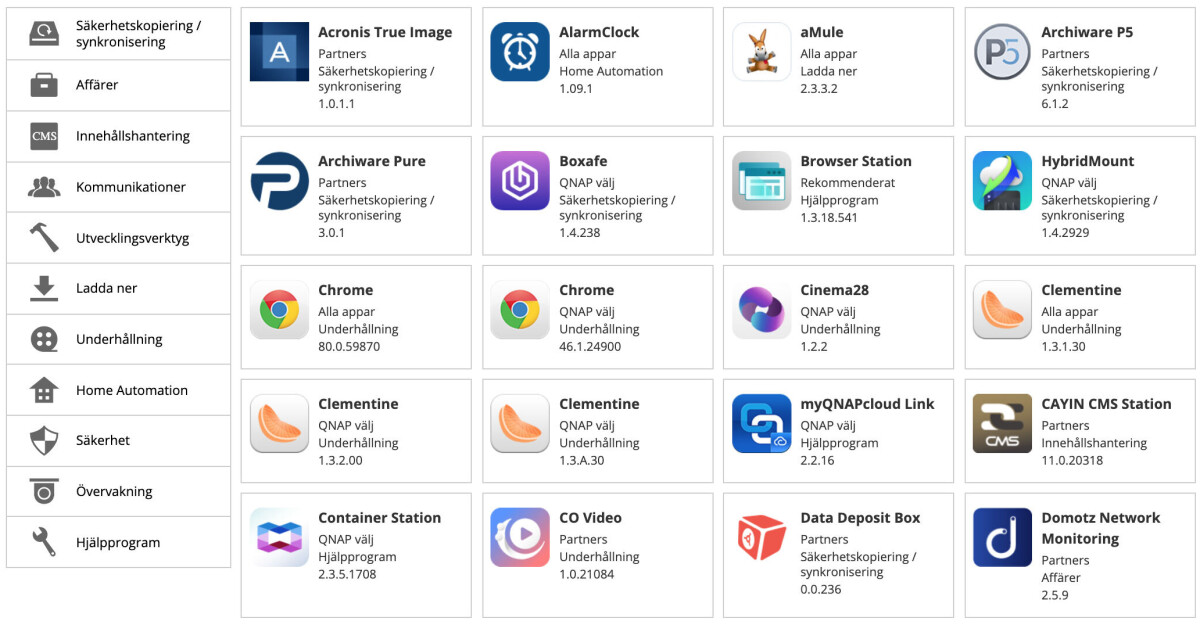The width and height of the screenshot is (1200, 625).
Task: Click aMule version text 2.3.3.2
Action: tap(819, 89)
